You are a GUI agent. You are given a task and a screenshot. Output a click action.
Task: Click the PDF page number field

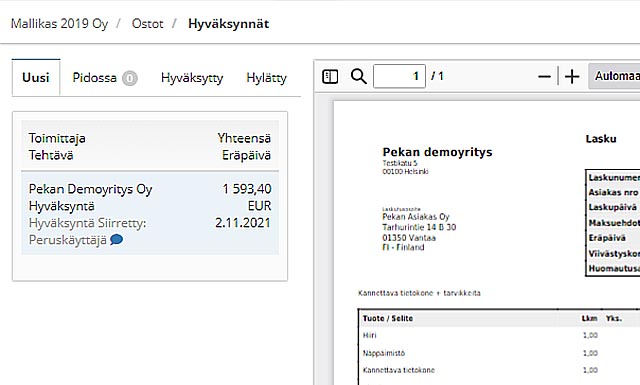pos(399,76)
